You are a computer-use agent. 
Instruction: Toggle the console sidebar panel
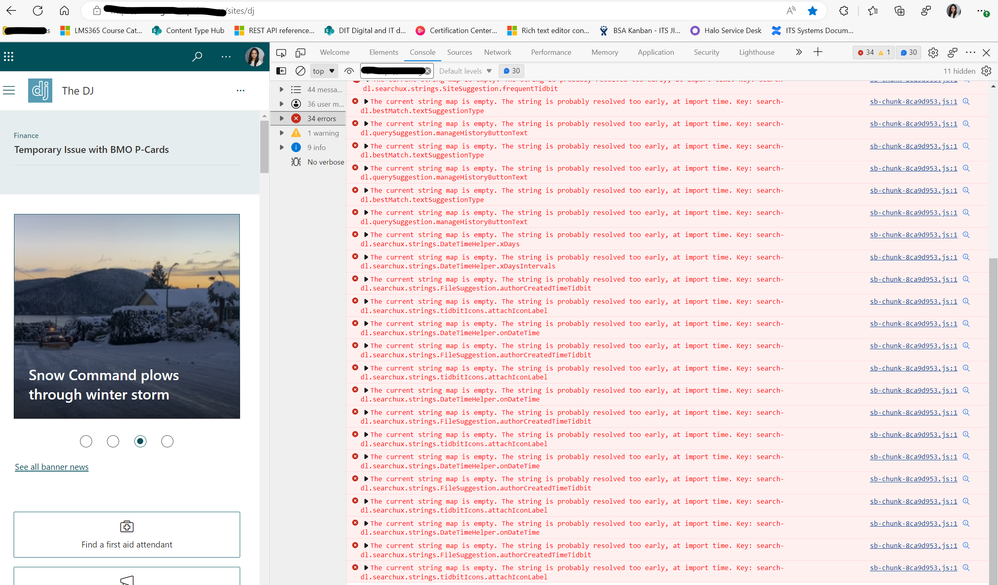(x=281, y=71)
